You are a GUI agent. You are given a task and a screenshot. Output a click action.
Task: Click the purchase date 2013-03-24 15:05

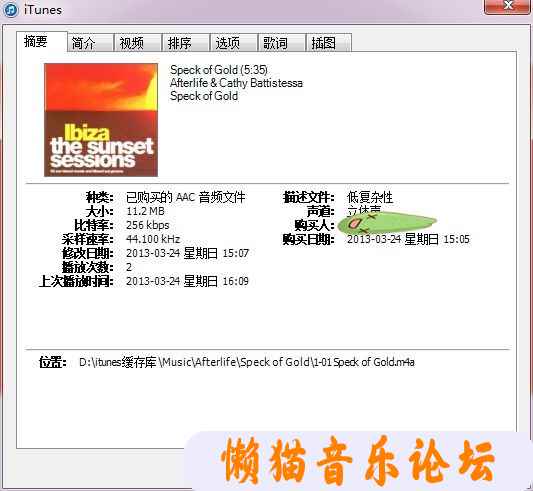(x=408, y=239)
